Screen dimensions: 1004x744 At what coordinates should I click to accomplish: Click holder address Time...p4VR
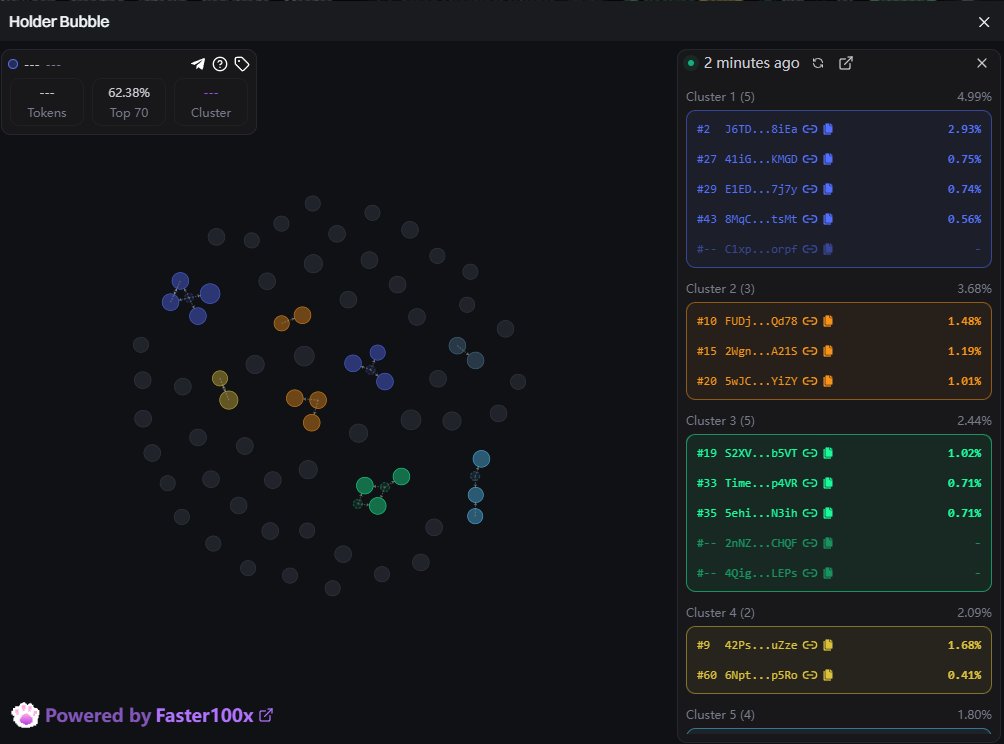[761, 483]
